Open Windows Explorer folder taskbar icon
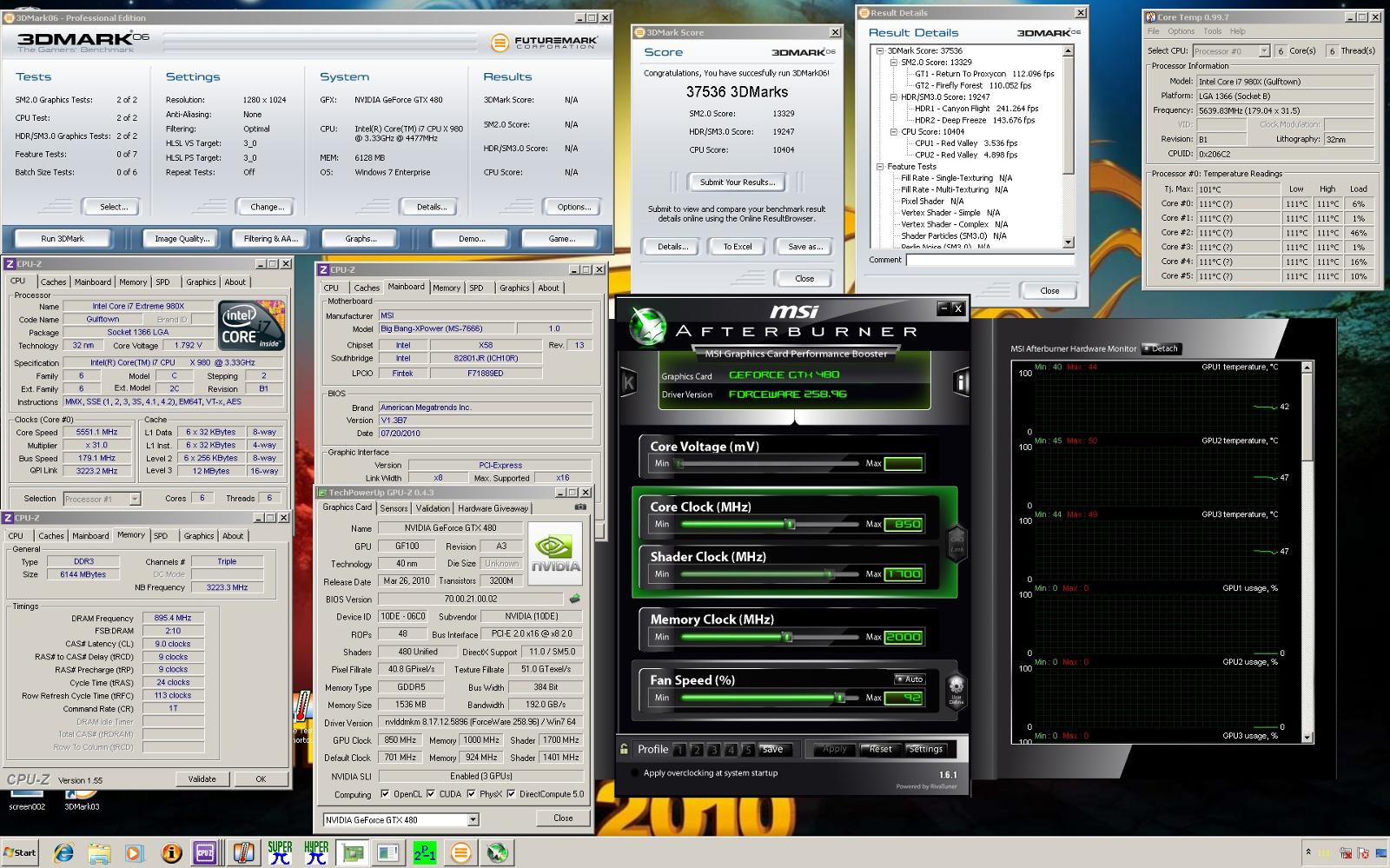 99,852
